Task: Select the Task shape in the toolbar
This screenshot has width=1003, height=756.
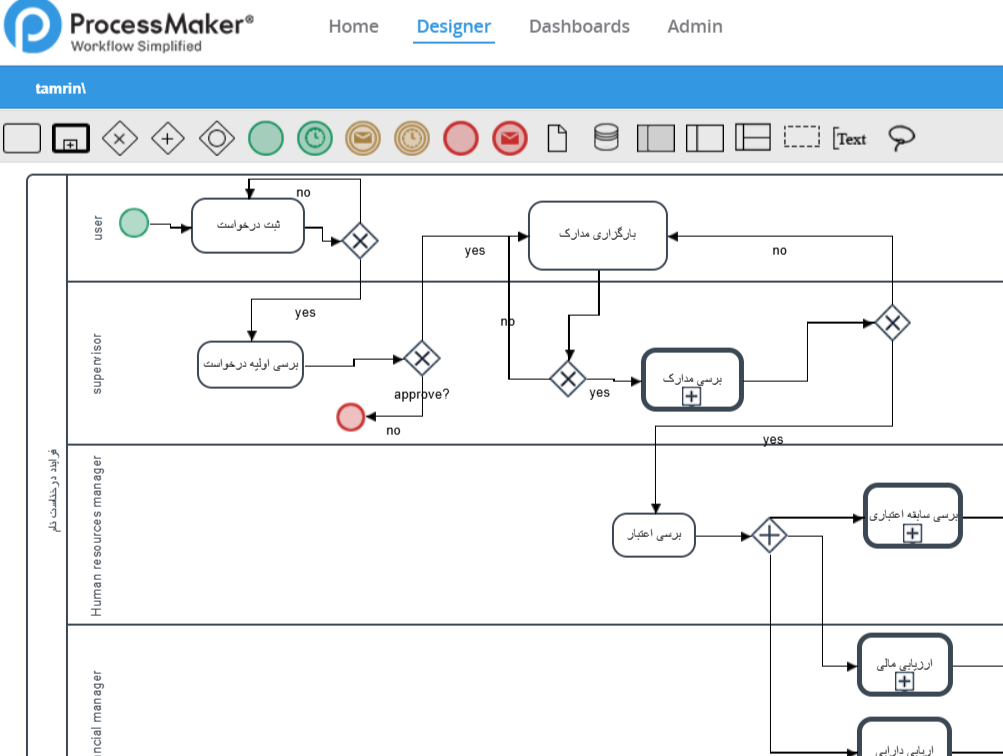Action: pos(22,138)
